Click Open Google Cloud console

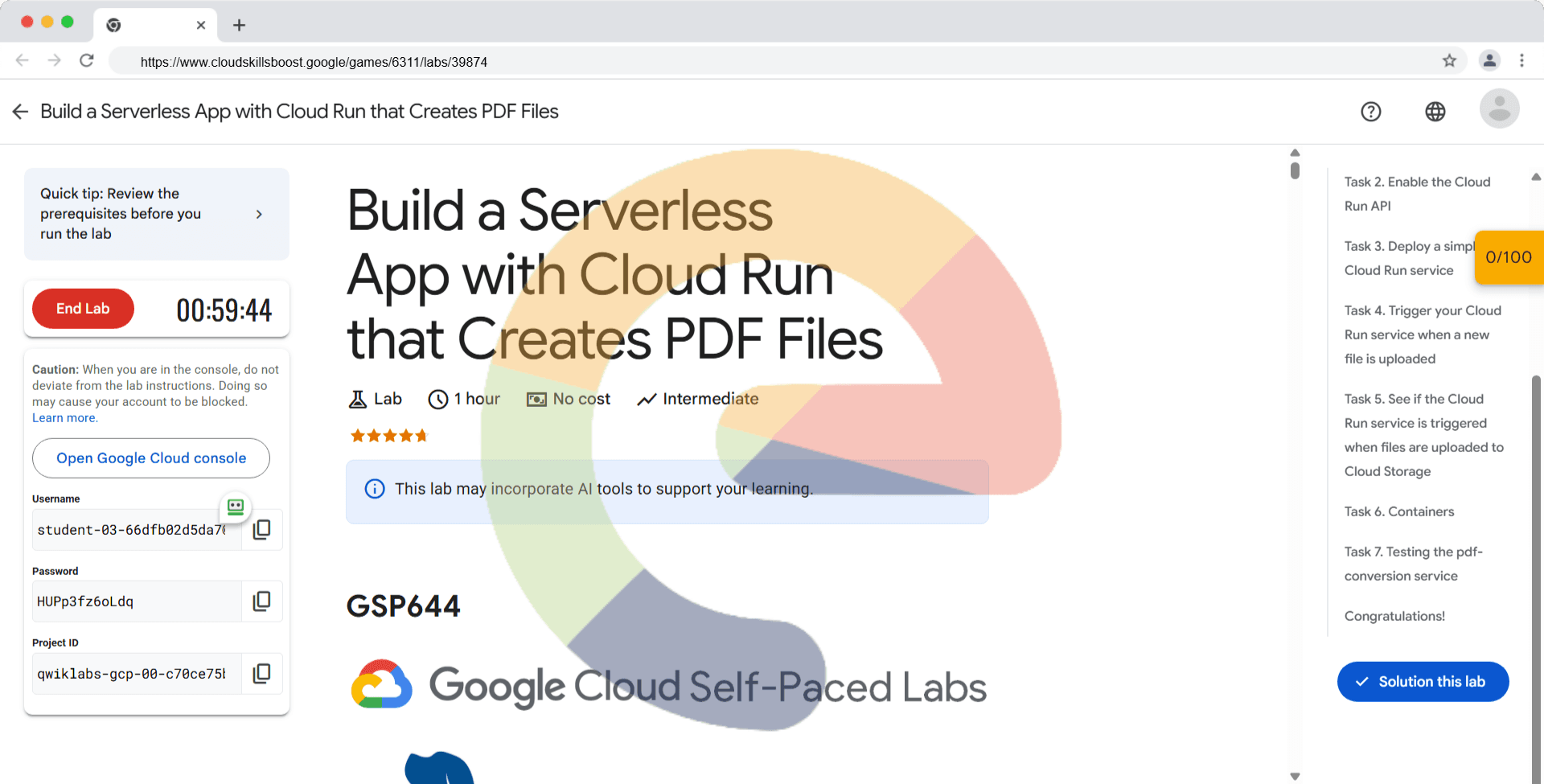point(151,458)
